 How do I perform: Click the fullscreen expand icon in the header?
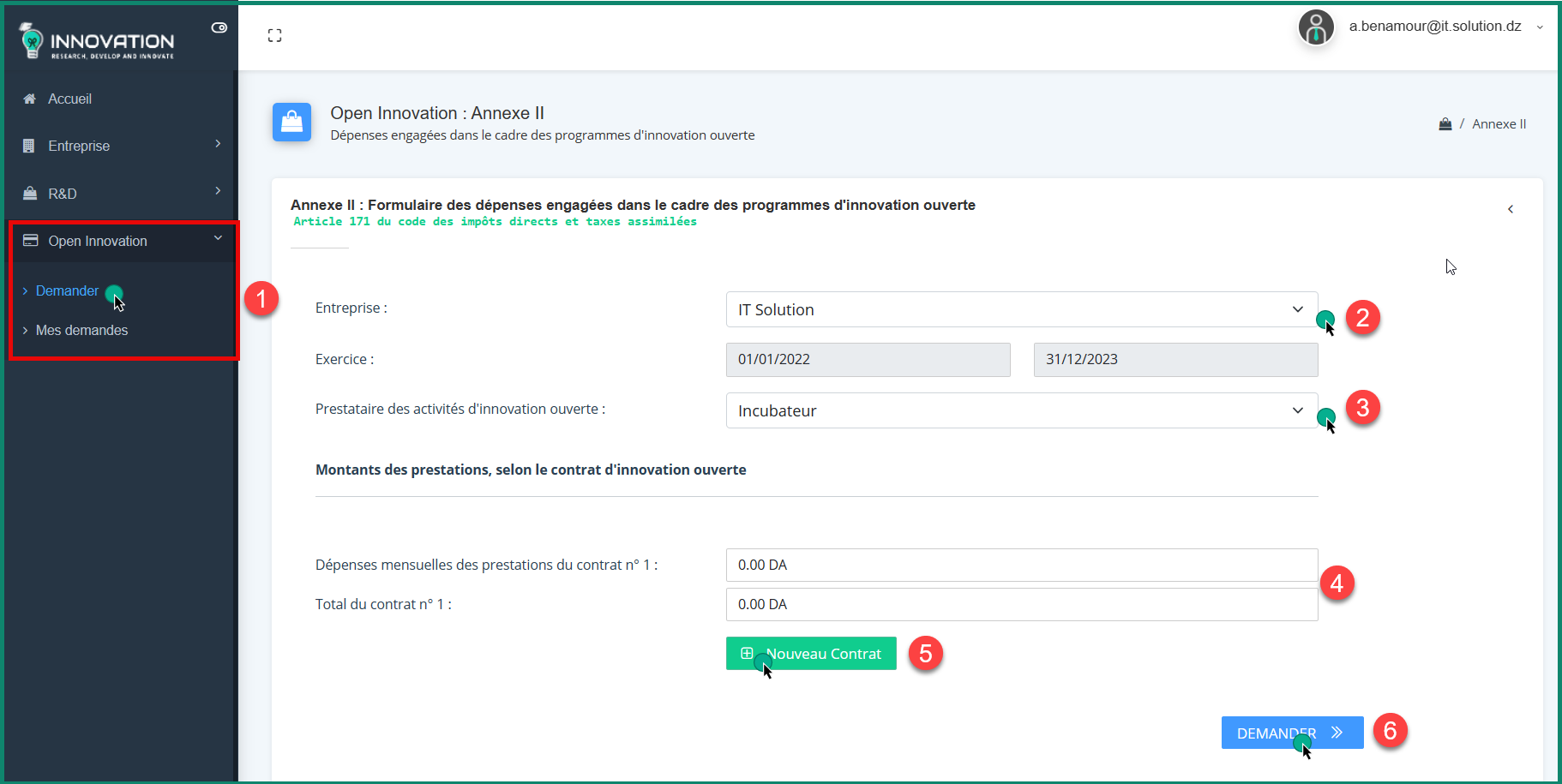(274, 35)
